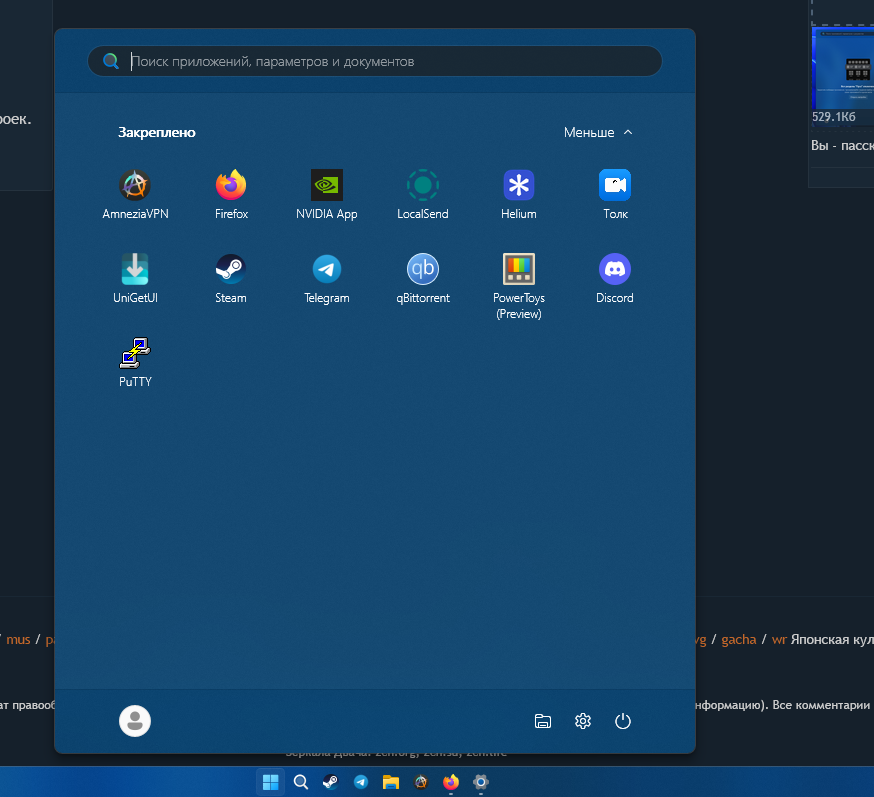Launch the Толк video app
The width and height of the screenshot is (874, 797).
pyautogui.click(x=615, y=195)
